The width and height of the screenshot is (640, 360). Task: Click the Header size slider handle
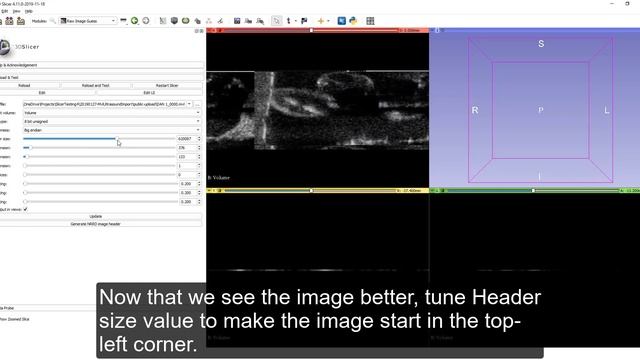coord(117,139)
